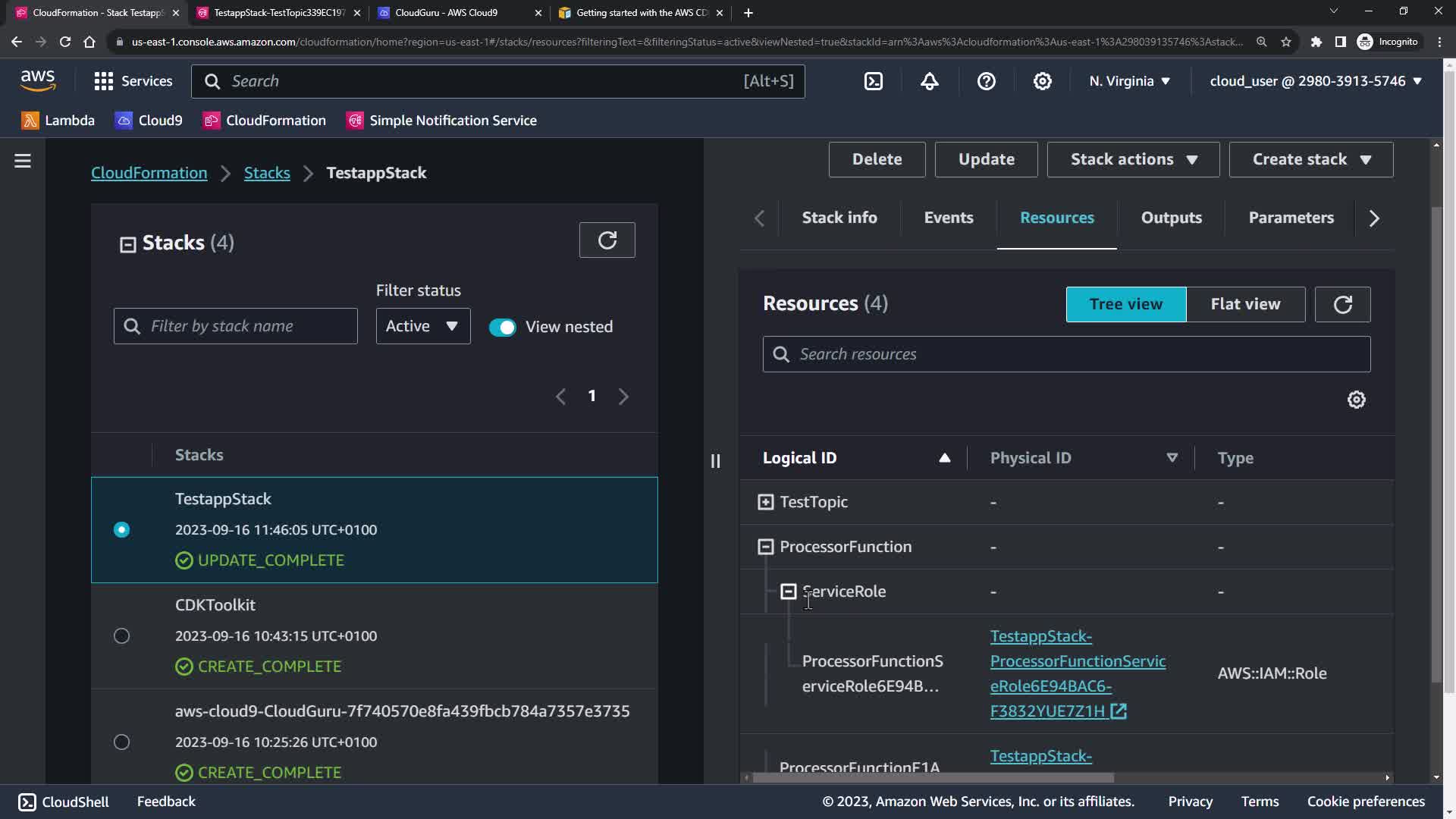The height and width of the screenshot is (819, 1456).
Task: Switch to the Outputs tab
Action: (1171, 218)
